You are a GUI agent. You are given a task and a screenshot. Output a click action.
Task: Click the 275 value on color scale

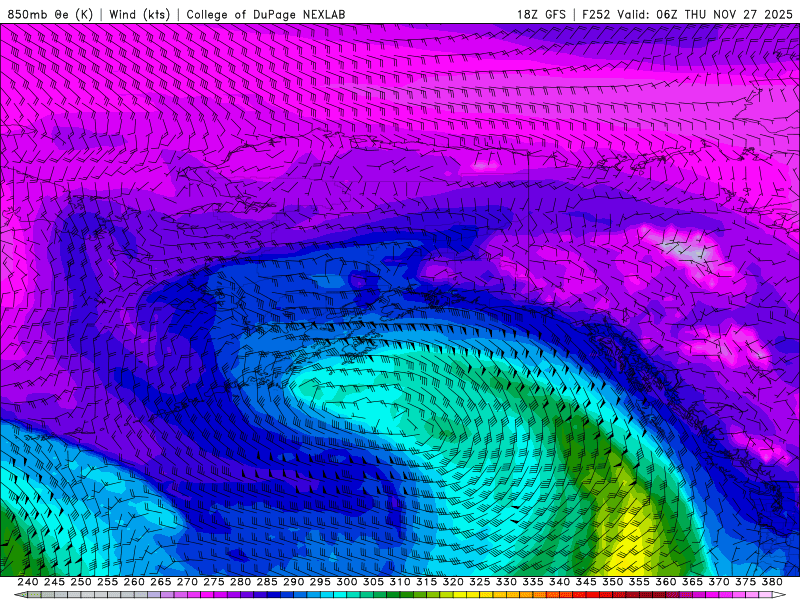(214, 582)
